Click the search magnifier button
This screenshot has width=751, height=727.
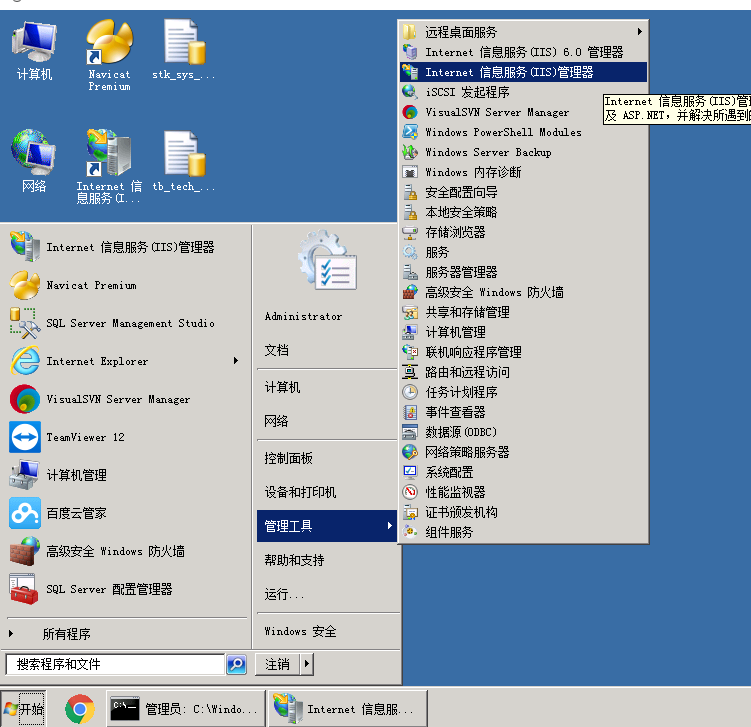[x=236, y=664]
